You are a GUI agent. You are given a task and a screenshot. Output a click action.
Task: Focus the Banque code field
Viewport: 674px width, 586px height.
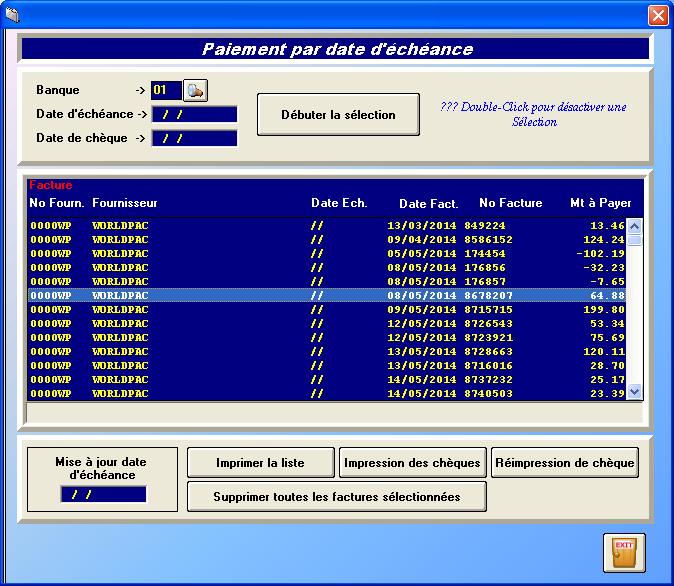(x=166, y=91)
